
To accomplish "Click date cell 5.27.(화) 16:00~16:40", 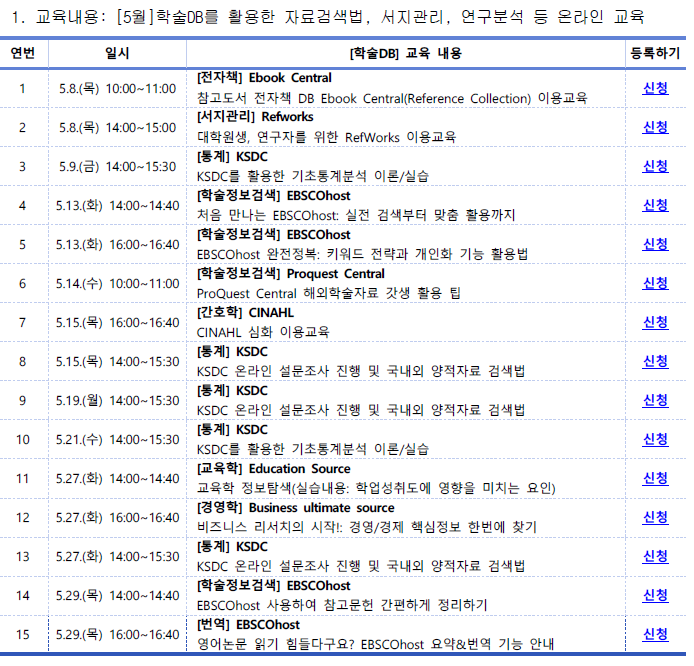I will tap(117, 517).
